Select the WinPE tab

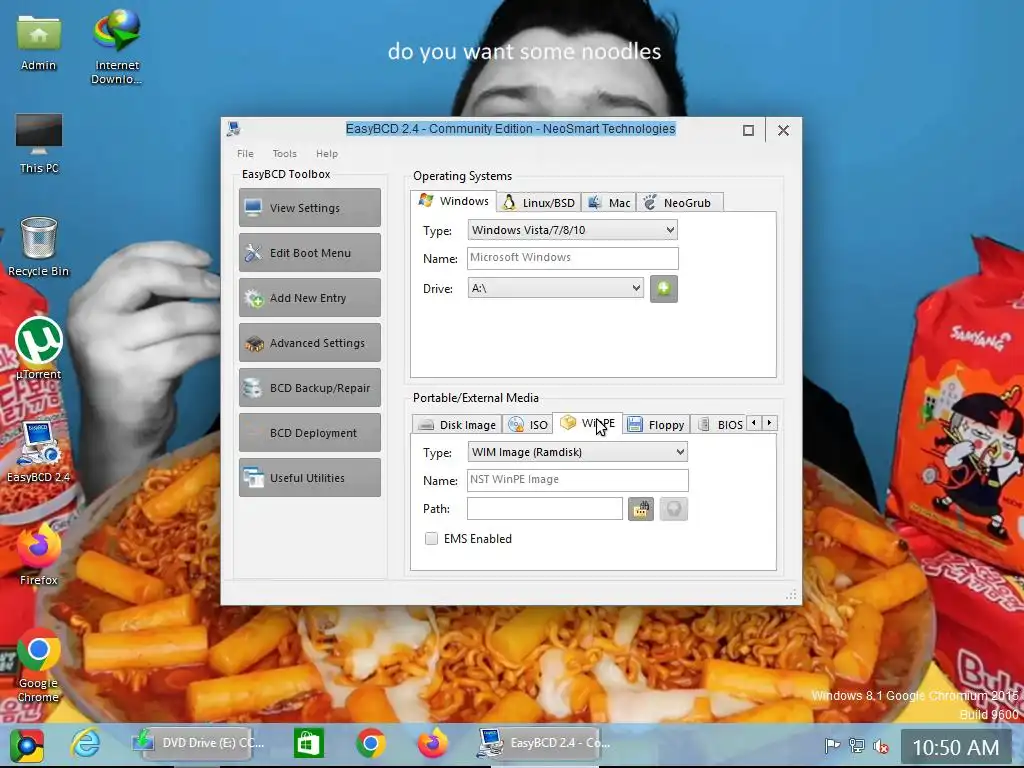pos(587,423)
